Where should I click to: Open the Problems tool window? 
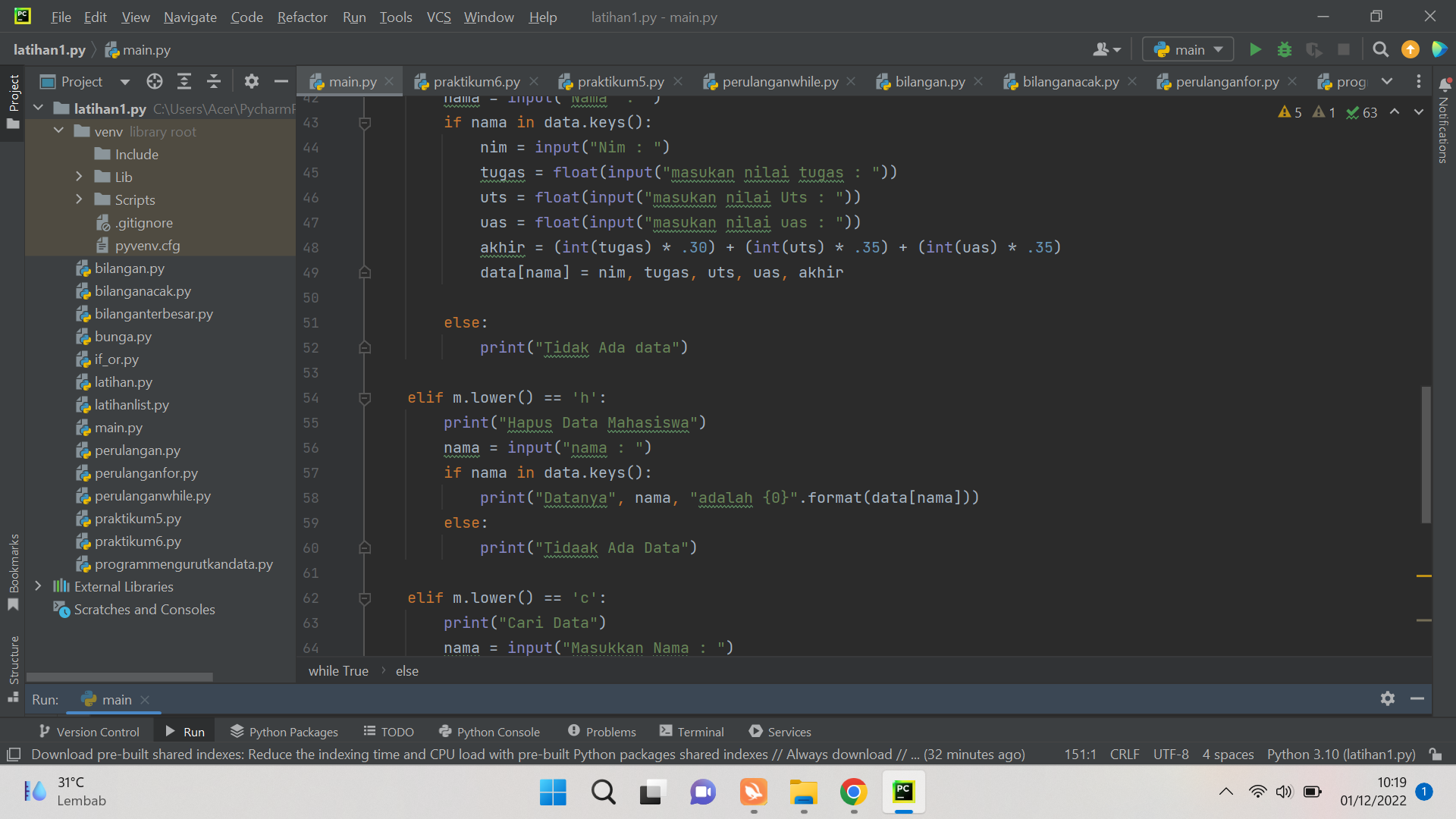pyautogui.click(x=602, y=732)
